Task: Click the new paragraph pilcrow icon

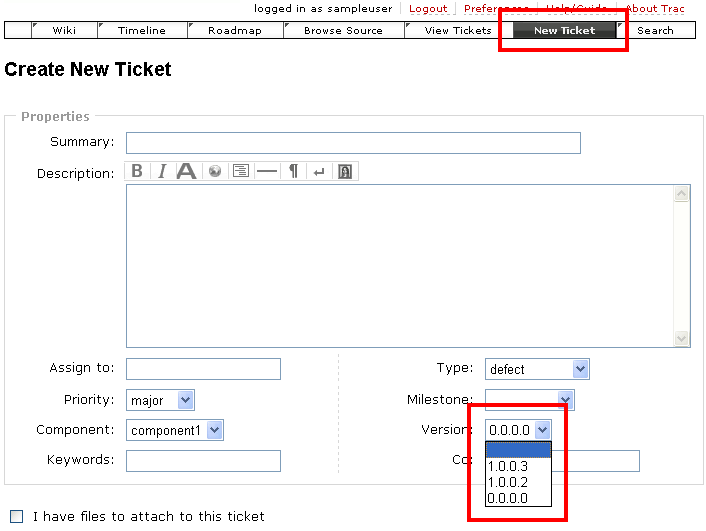Action: pos(293,171)
